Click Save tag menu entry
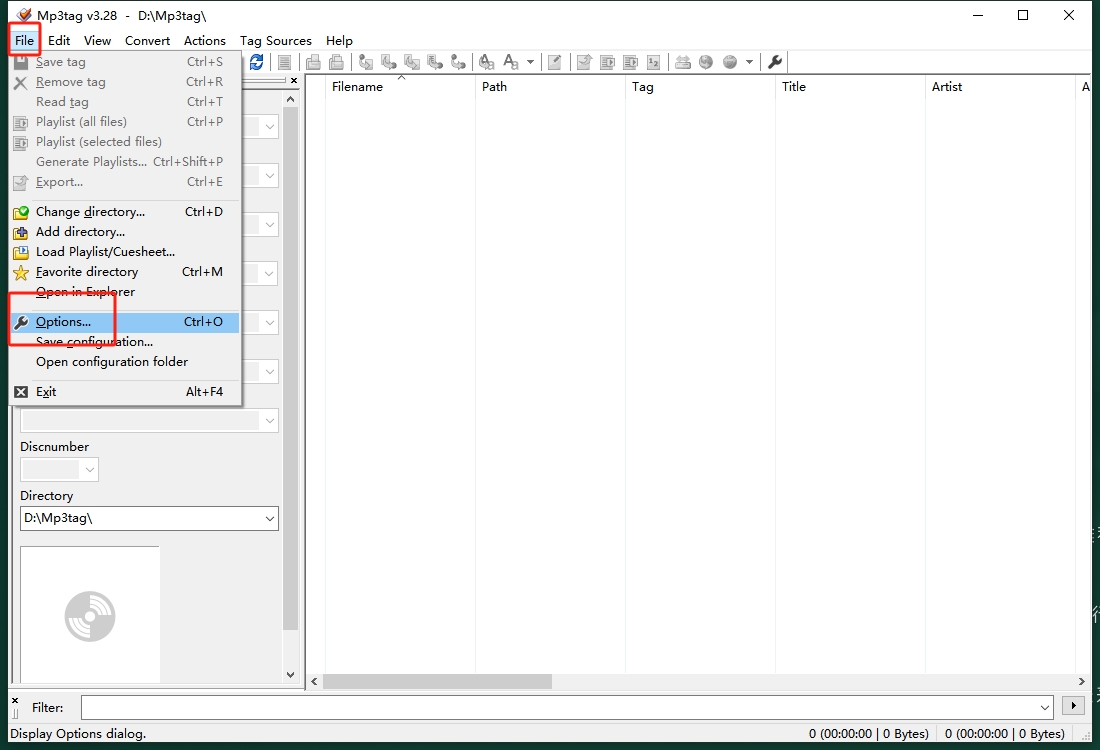 pos(126,62)
